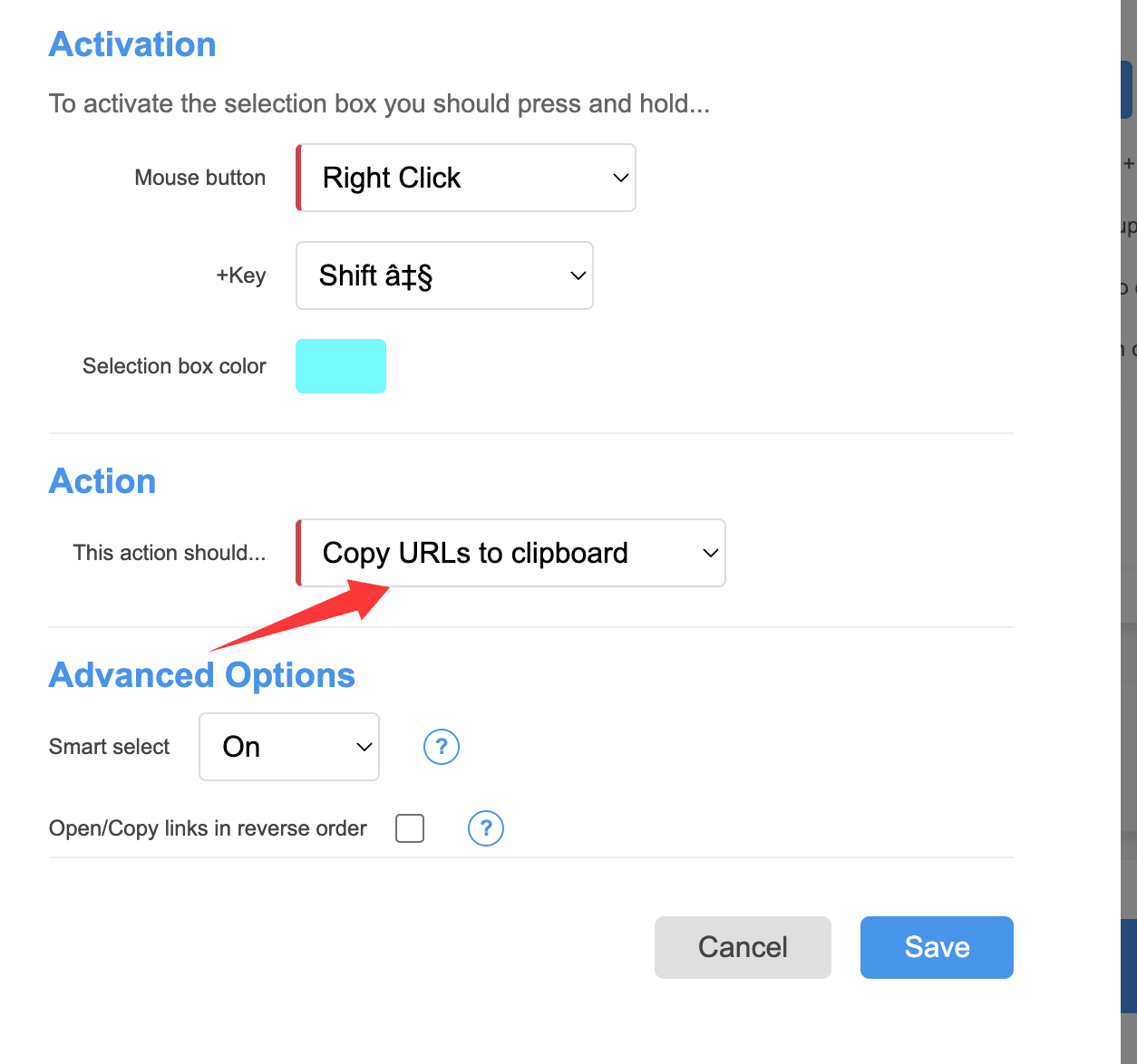Open the Copy URLs to clipboard action dropdown
Viewport: 1137px width, 1064px height.
[511, 553]
